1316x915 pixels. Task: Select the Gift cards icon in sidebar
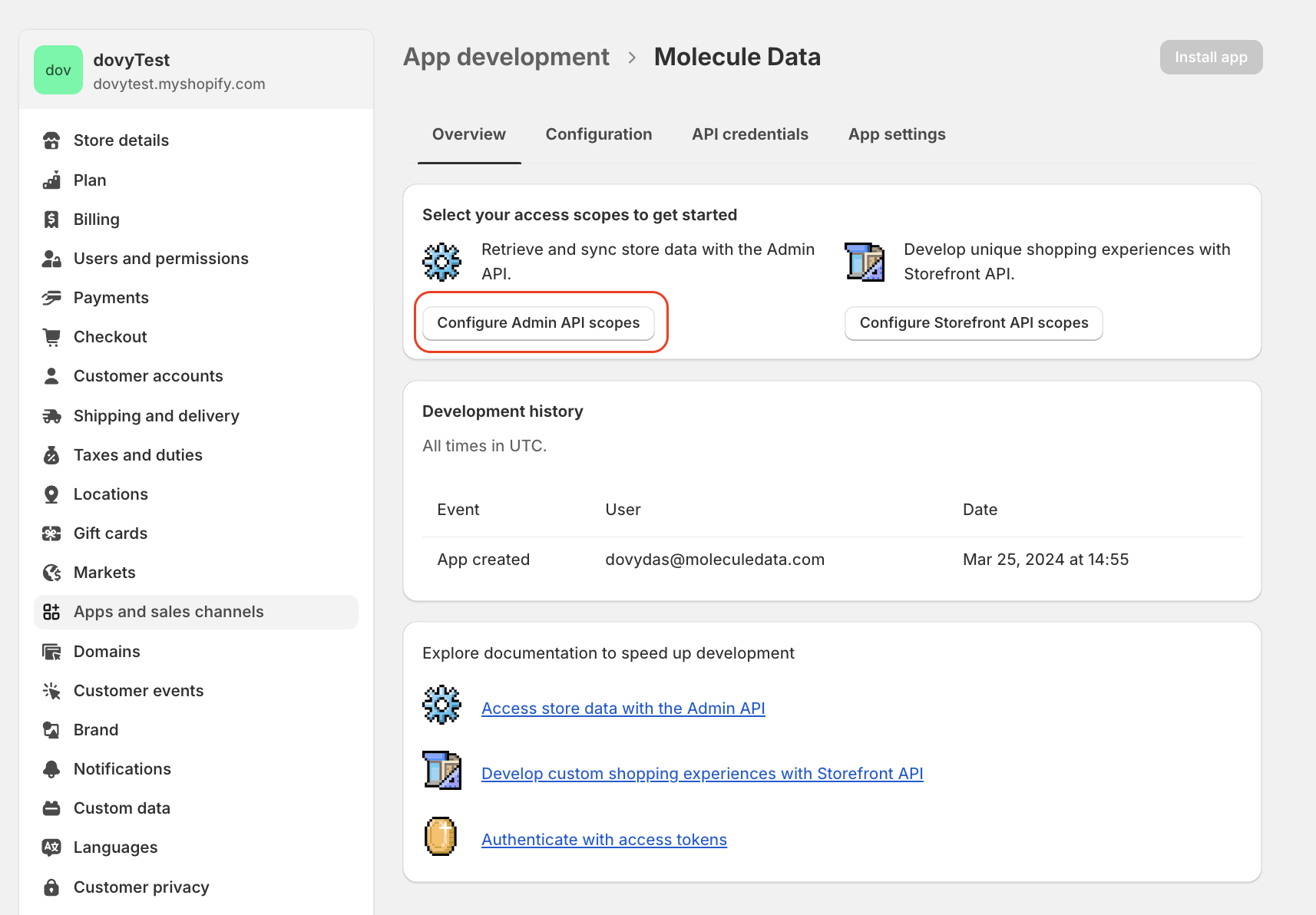click(51, 533)
